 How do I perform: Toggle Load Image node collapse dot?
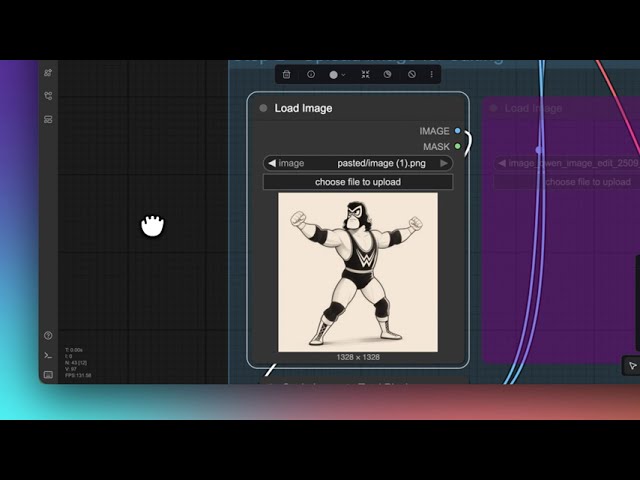(263, 108)
